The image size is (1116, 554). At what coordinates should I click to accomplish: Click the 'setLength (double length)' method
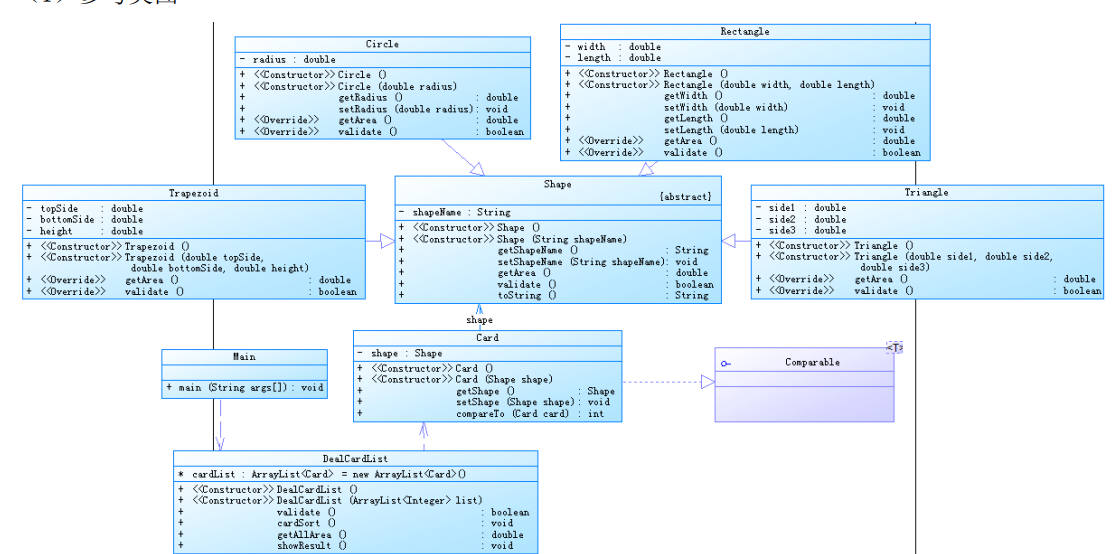[x=732, y=130]
